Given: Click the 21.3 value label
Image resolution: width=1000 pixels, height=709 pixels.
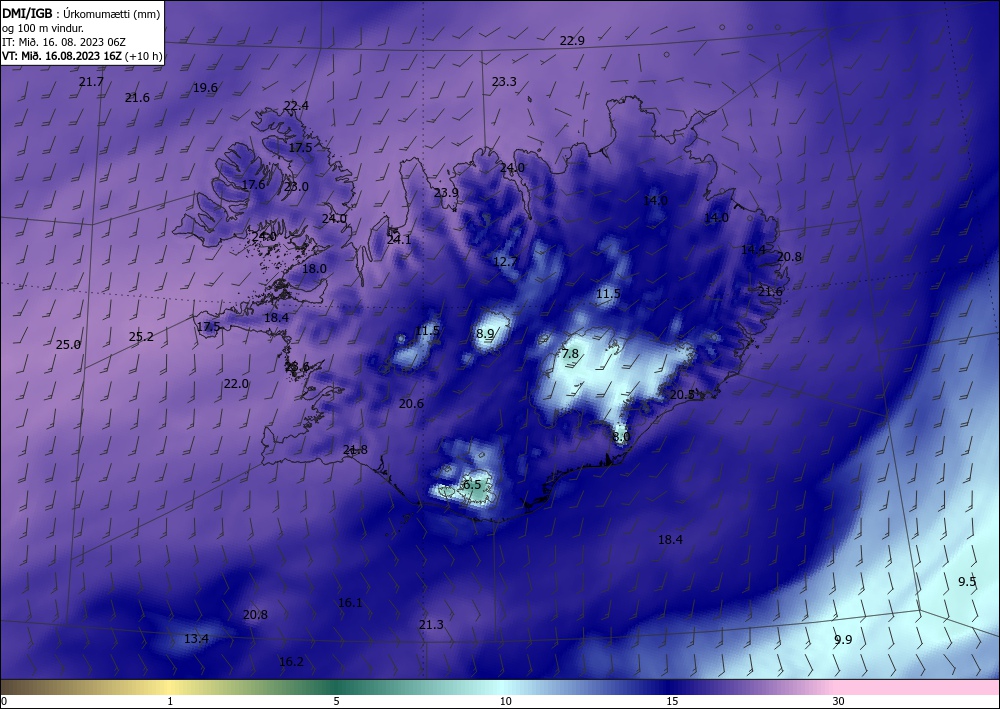Looking at the screenshot, I should click(x=431, y=625).
